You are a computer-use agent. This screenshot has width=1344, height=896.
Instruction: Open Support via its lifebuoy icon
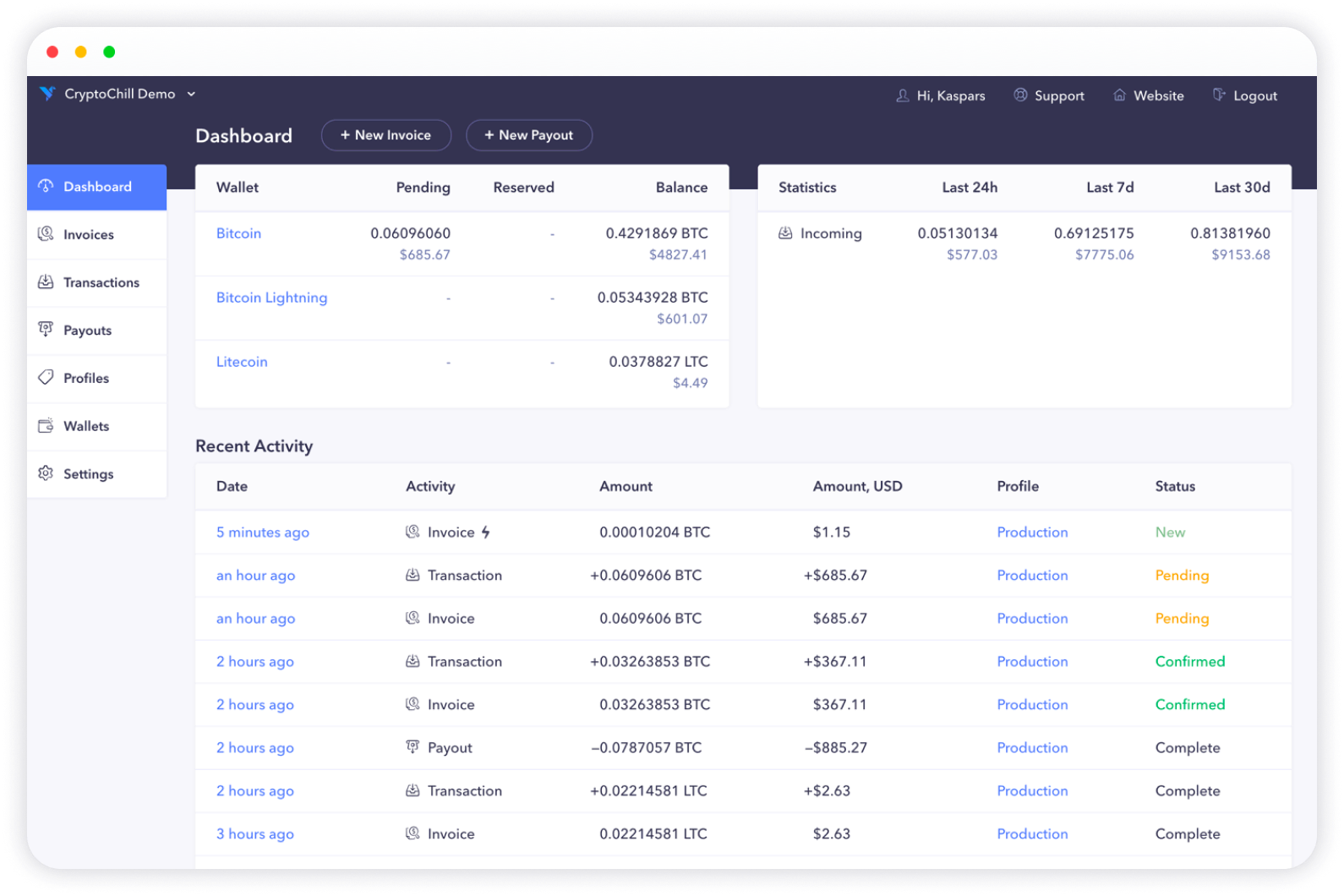[1020, 96]
